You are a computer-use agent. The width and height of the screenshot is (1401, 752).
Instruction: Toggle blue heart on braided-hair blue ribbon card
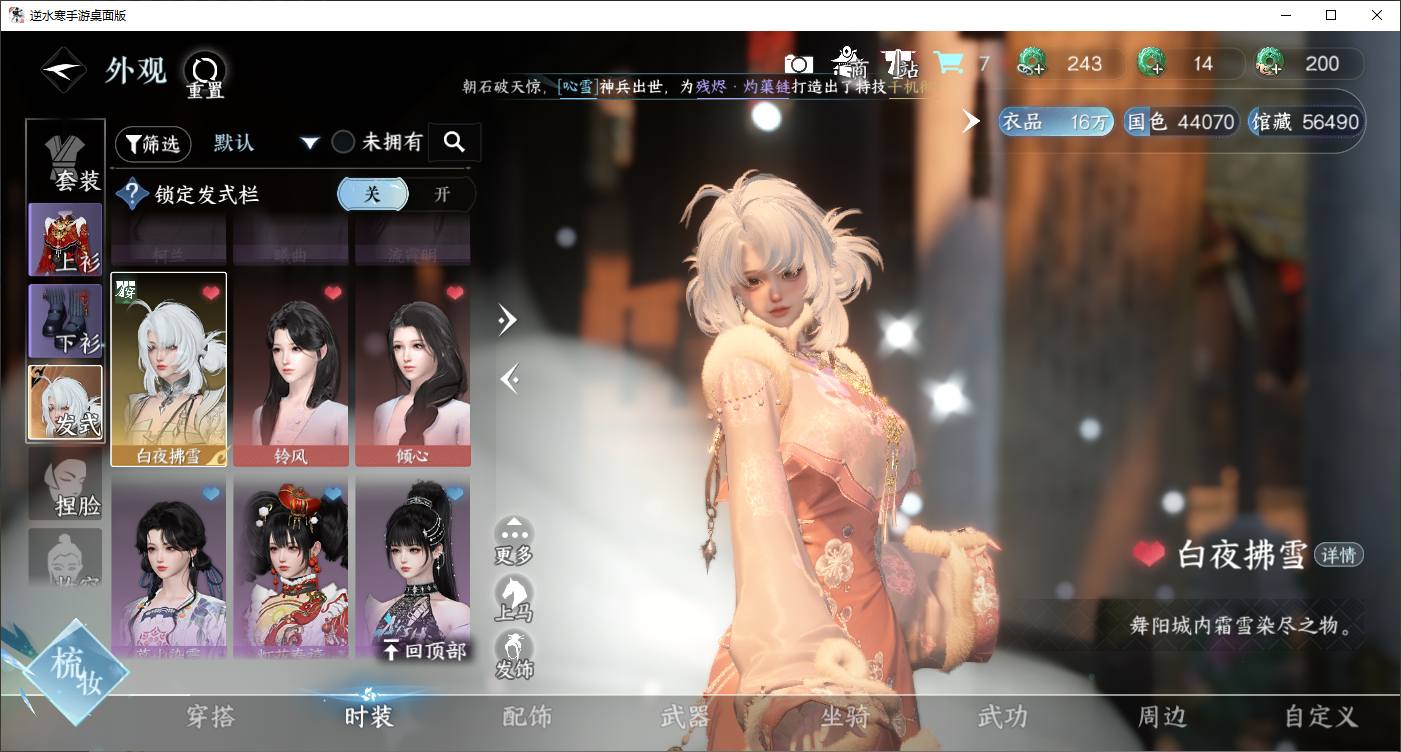pyautogui.click(x=210, y=493)
